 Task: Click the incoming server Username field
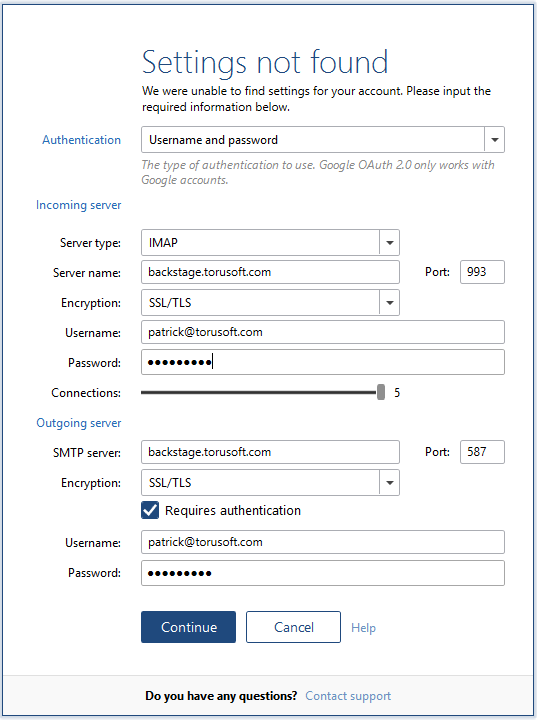coord(322,332)
